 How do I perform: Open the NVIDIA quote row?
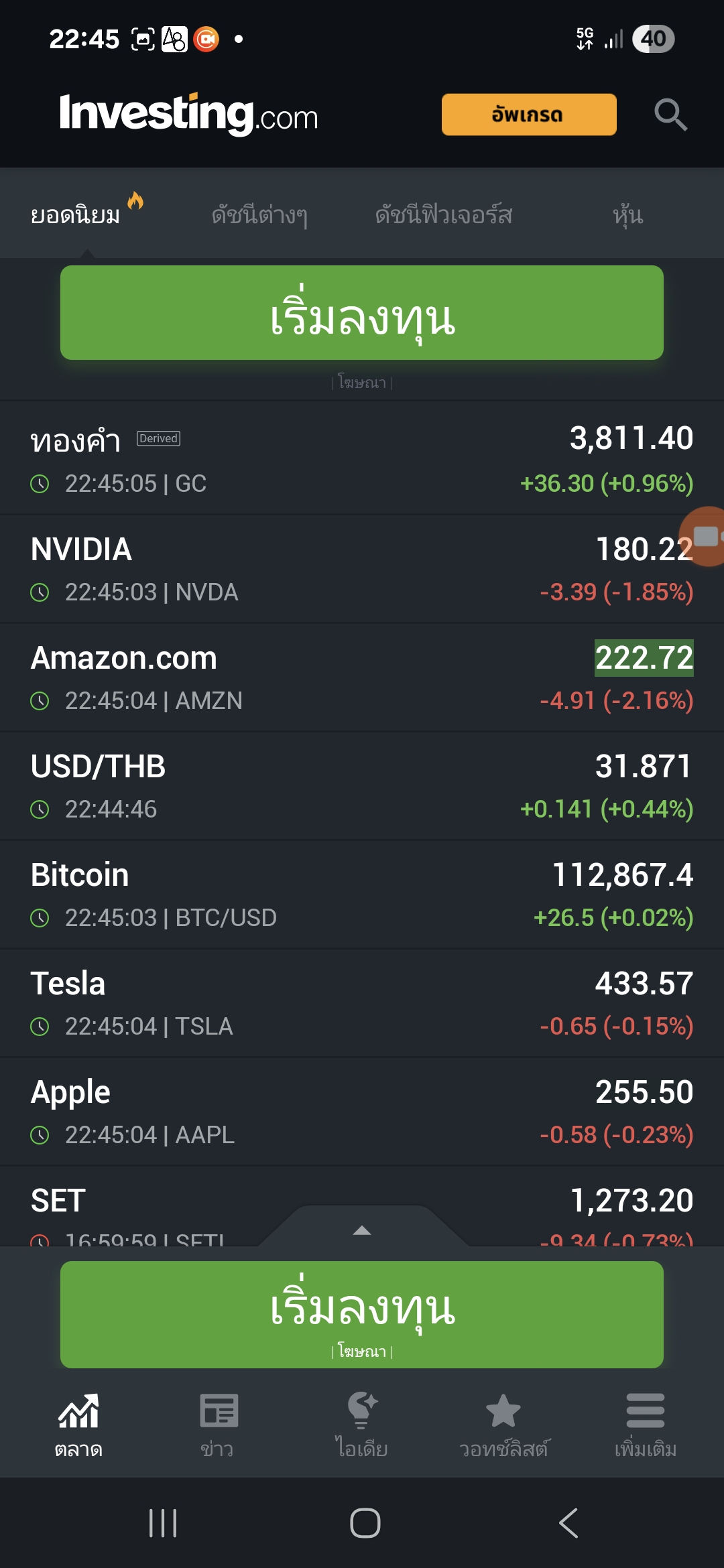point(362,570)
